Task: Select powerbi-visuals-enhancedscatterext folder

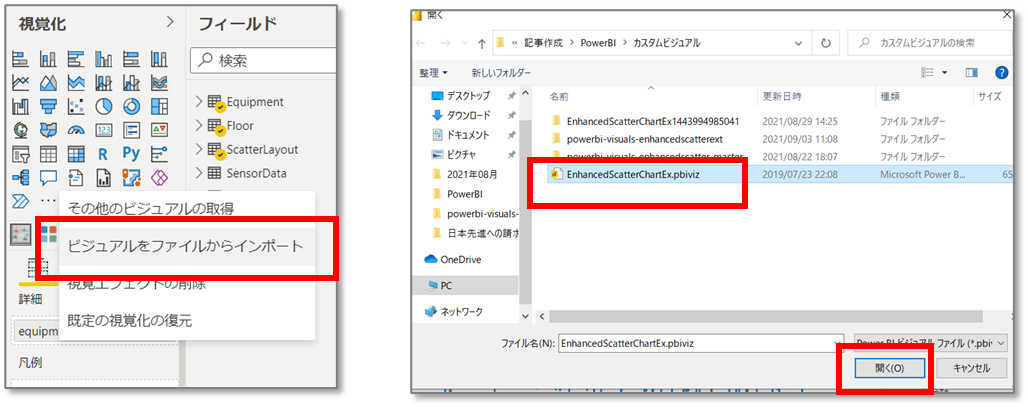Action: pos(644,139)
